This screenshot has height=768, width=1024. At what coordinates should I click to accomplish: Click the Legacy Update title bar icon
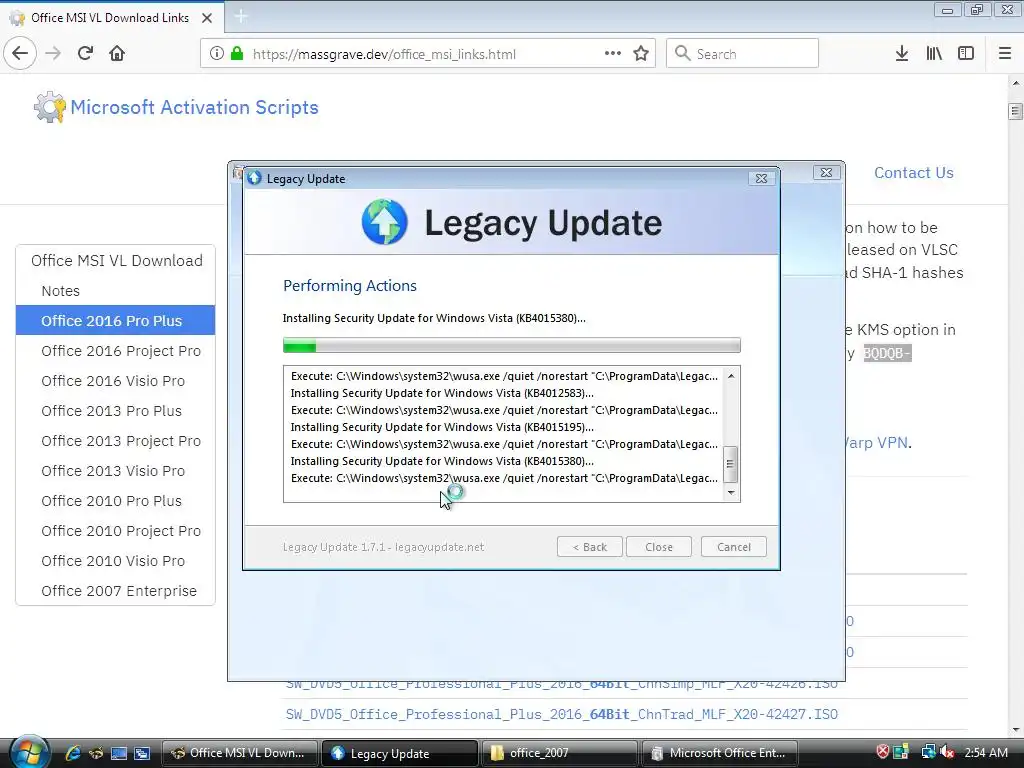point(255,178)
